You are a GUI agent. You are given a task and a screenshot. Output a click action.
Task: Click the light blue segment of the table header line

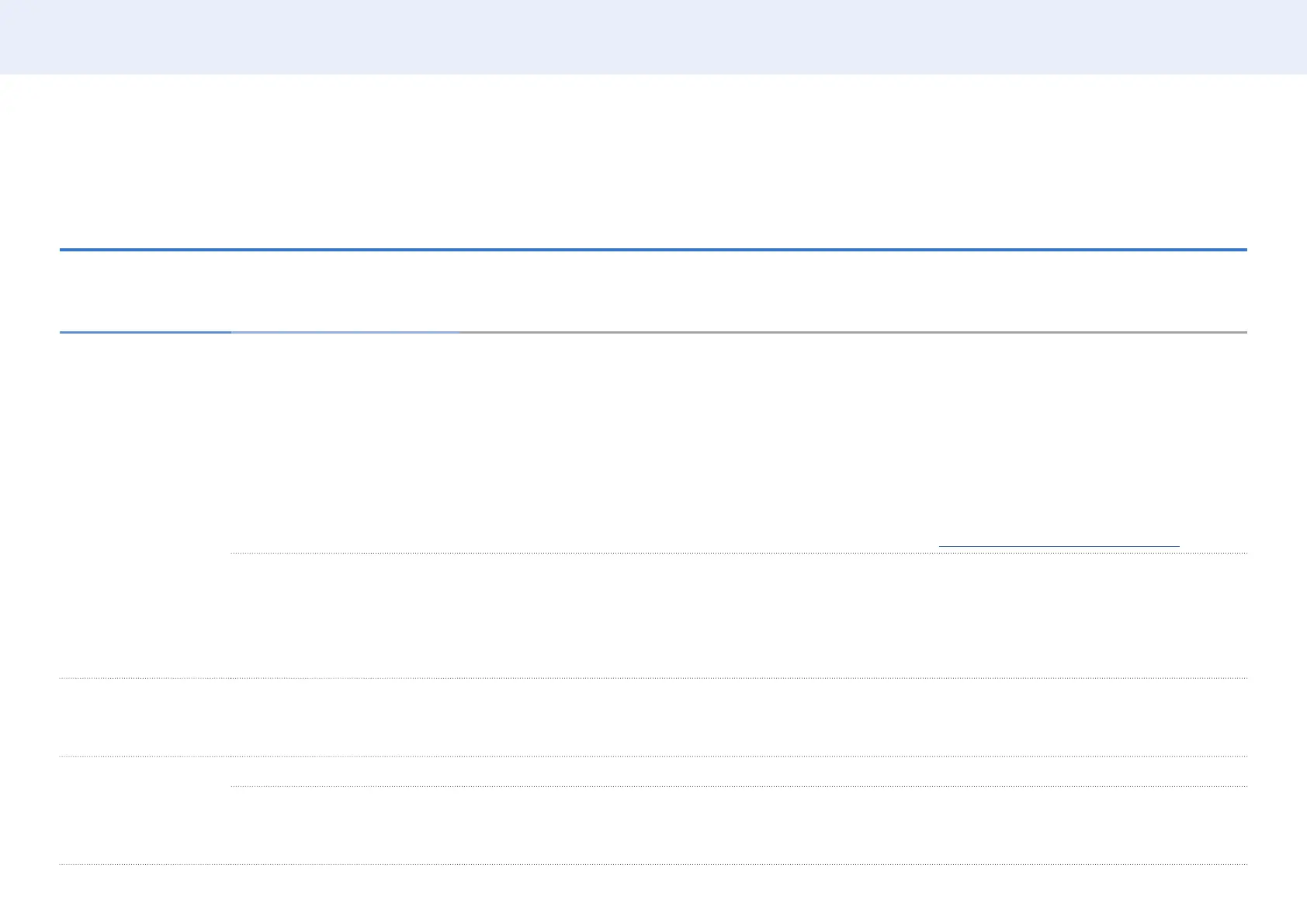click(345, 332)
